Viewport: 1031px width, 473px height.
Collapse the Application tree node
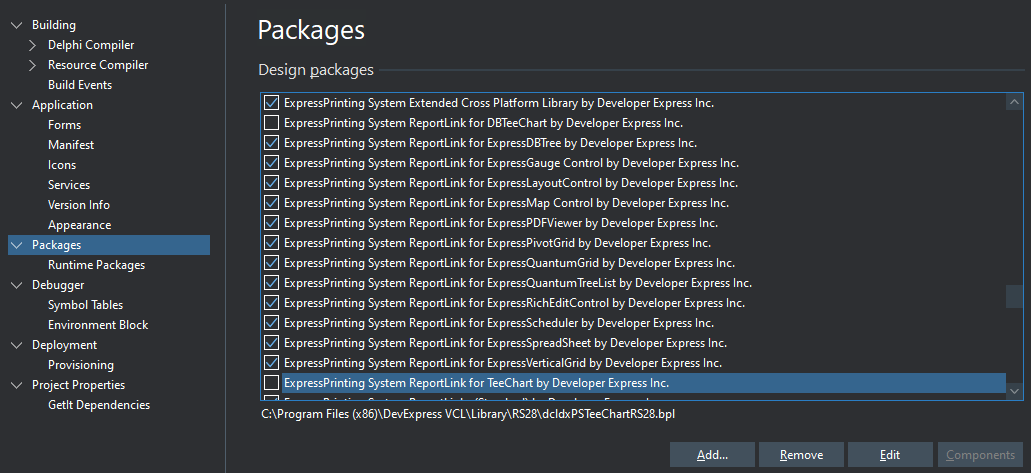17,105
